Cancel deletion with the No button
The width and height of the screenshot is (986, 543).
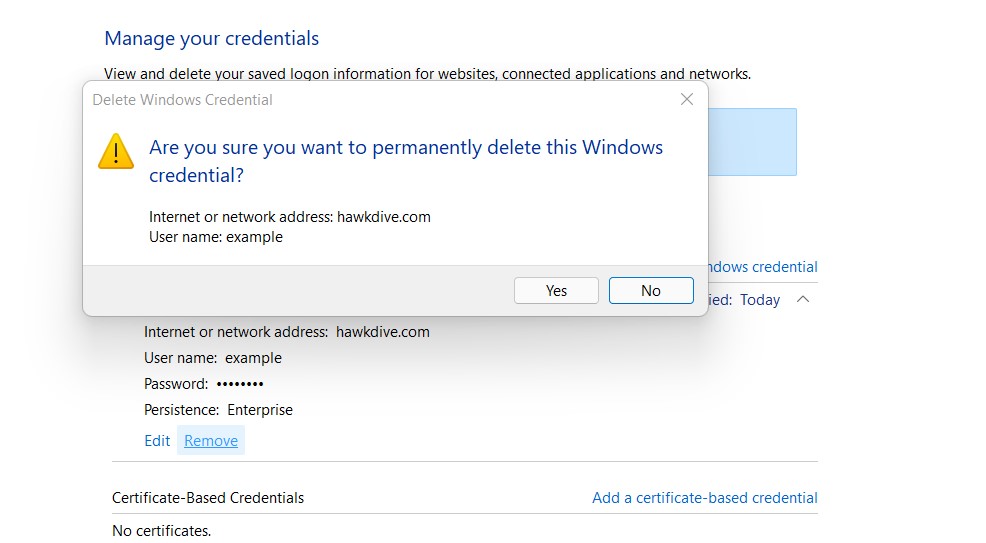(650, 290)
